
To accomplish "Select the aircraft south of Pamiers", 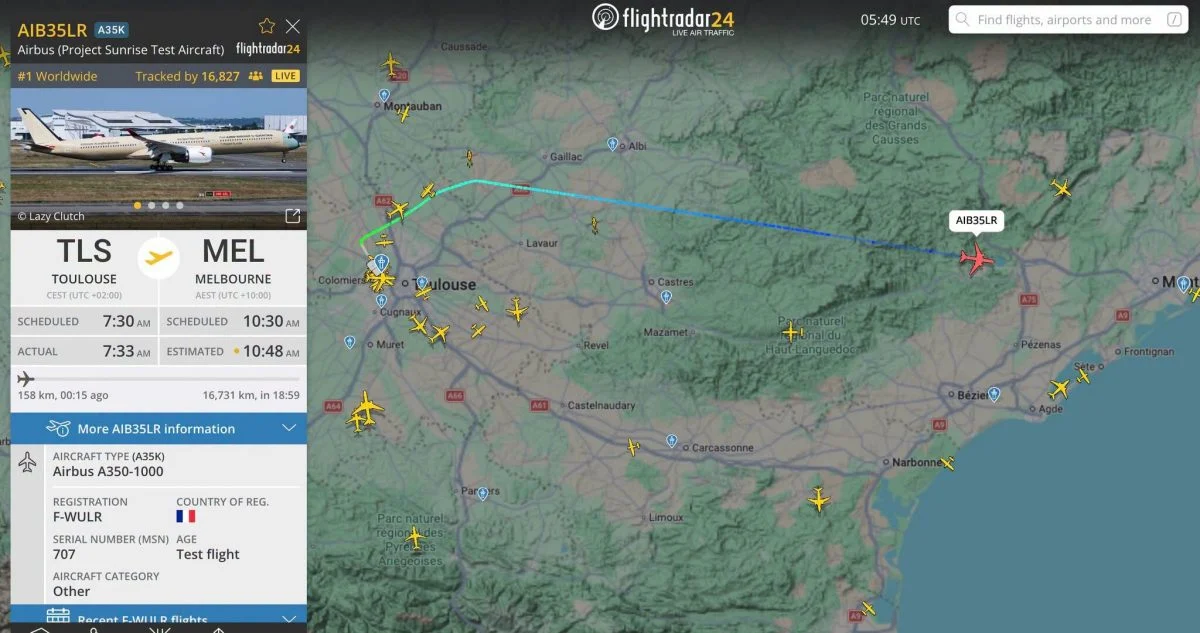I will 415,538.
